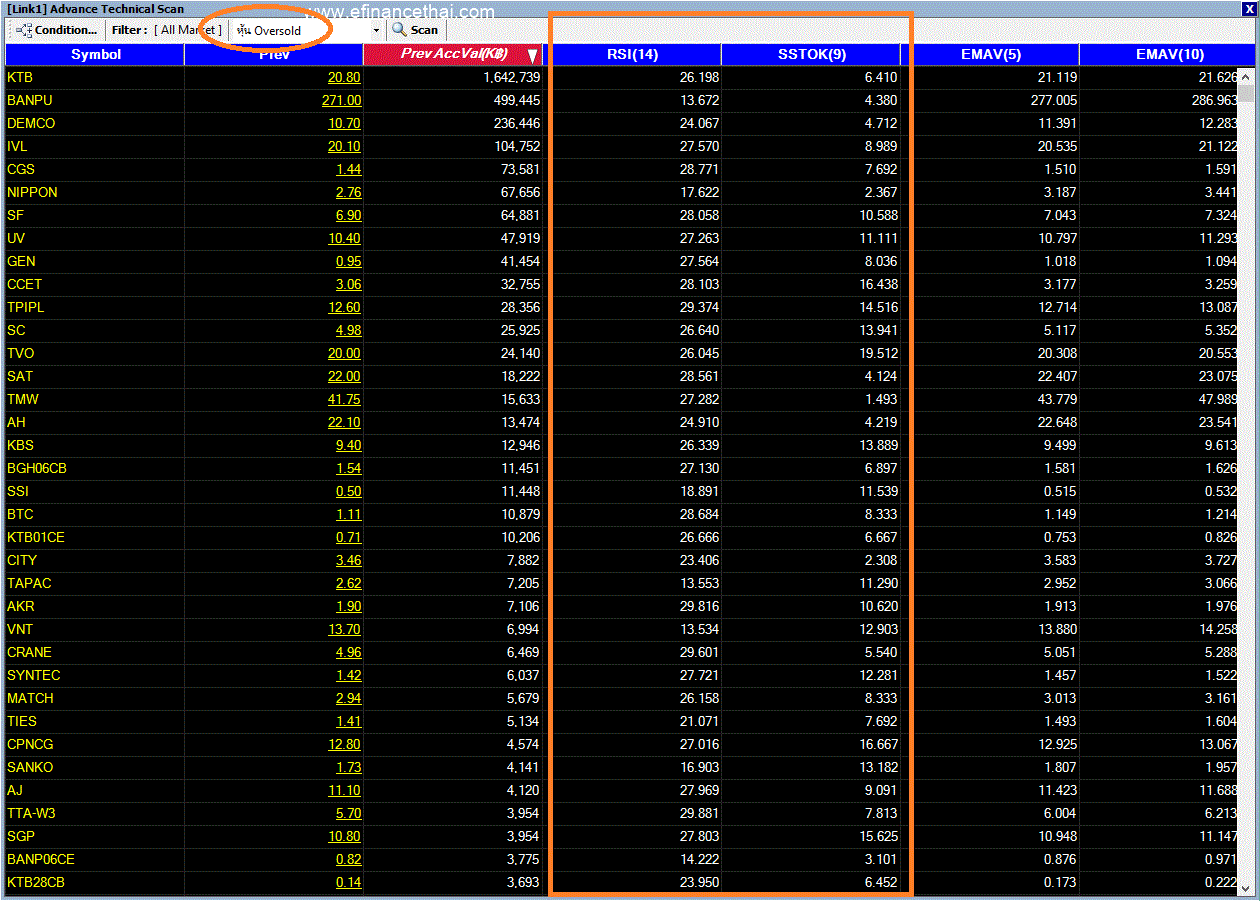Click SC's RSI value 26.640
Screen dimensions: 1260x901
click(698, 330)
